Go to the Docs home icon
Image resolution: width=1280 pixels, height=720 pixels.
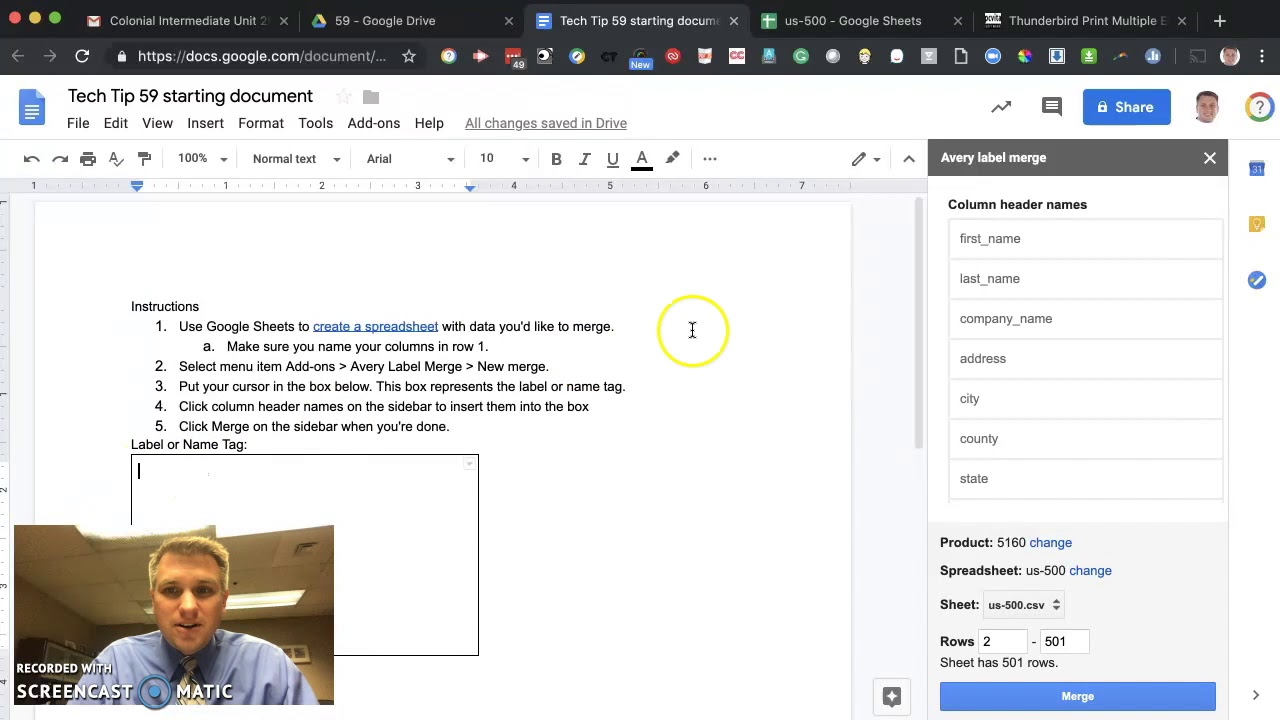tap(32, 108)
